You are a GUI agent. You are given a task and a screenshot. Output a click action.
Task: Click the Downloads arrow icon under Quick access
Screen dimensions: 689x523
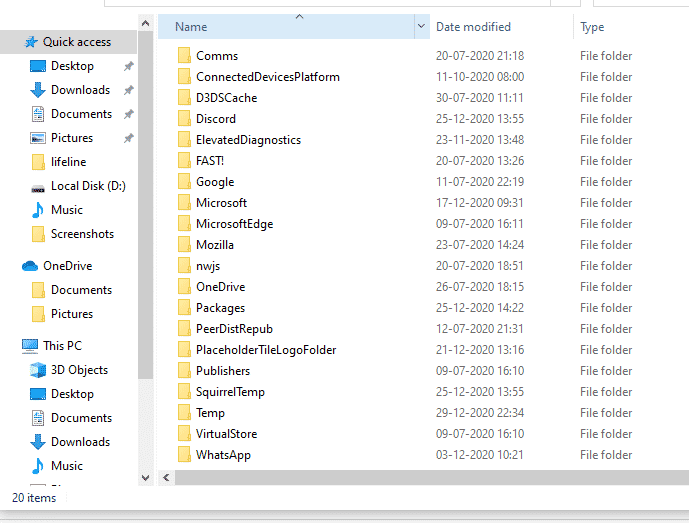click(38, 90)
